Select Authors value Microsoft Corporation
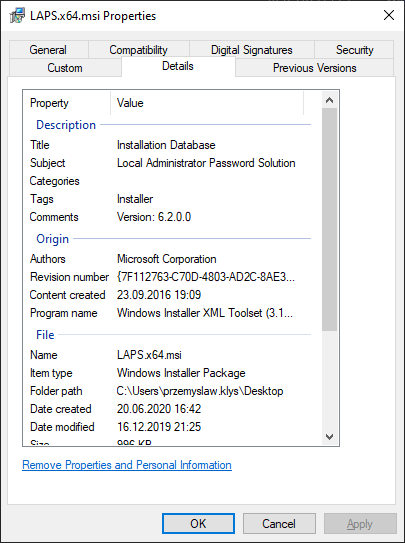This screenshot has height=543, width=405. point(167,259)
